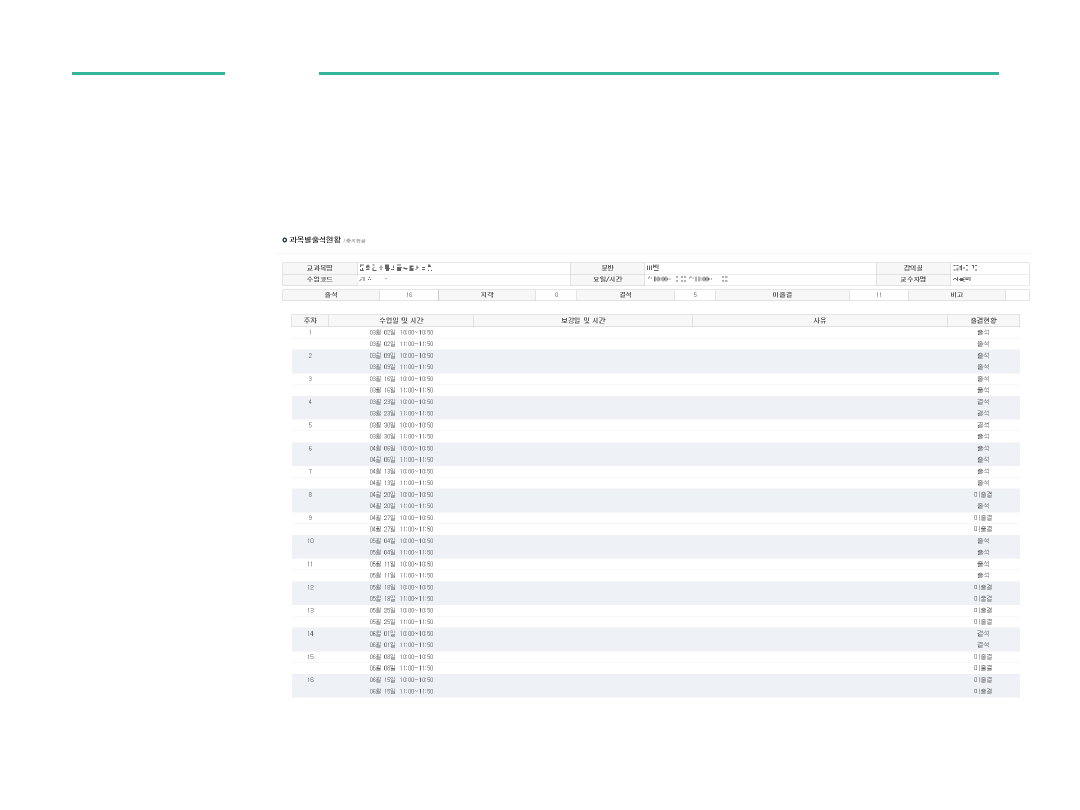1080x810 pixels.
Task: Select last row 06월 15일 11:00~11:50
Action: tap(401, 691)
